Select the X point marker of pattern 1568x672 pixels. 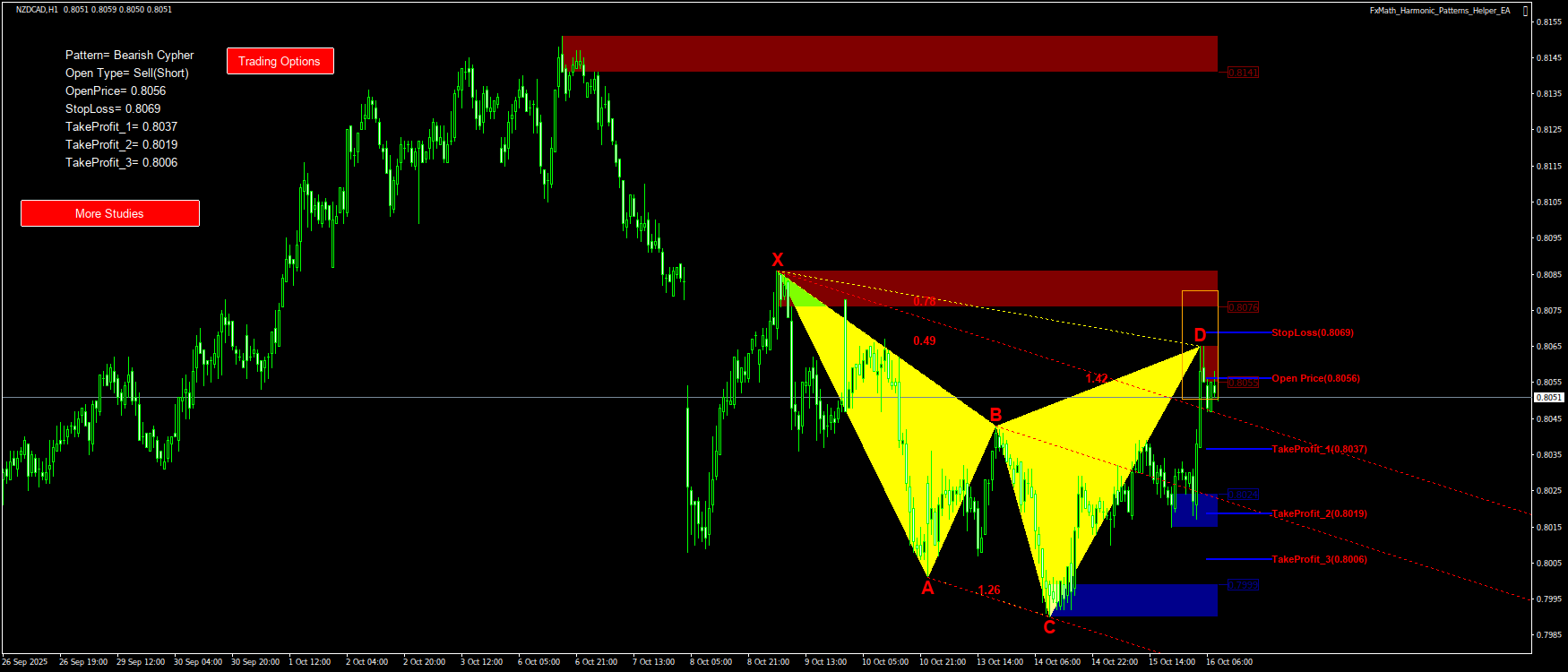(x=778, y=260)
